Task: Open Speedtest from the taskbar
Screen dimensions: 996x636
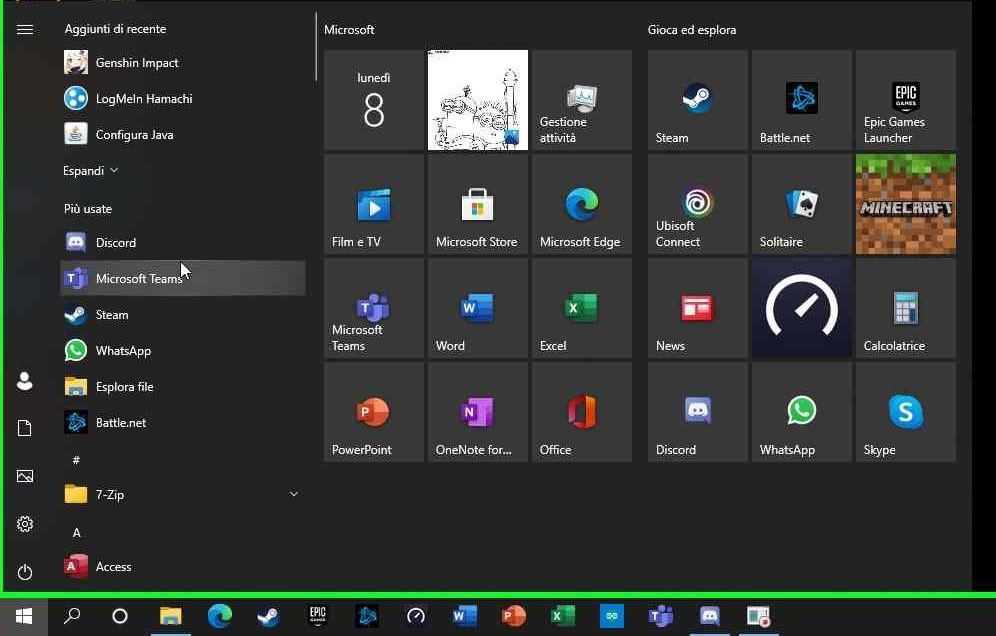Action: coord(416,616)
